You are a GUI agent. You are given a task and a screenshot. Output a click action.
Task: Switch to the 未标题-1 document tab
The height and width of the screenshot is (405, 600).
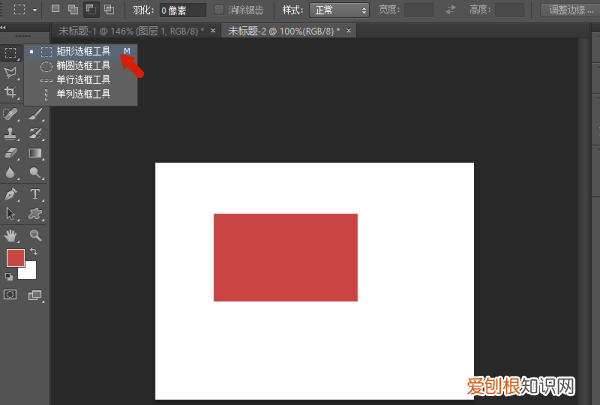(131, 31)
